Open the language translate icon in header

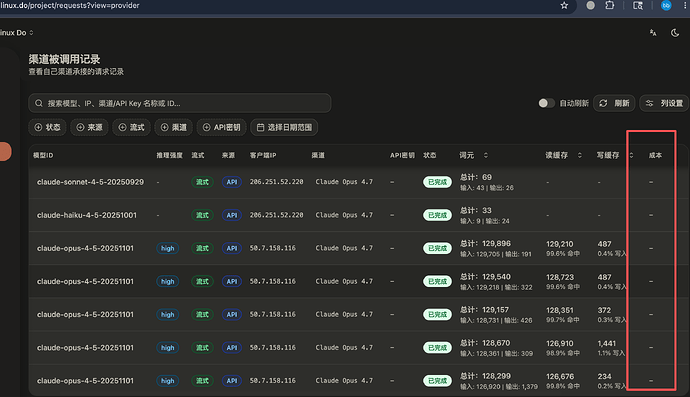(653, 33)
